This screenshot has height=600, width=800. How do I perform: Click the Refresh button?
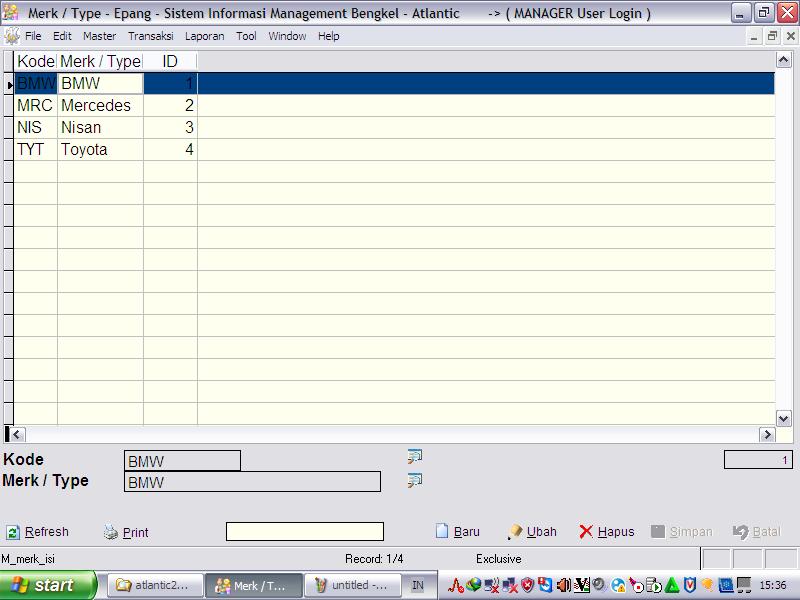click(38, 532)
